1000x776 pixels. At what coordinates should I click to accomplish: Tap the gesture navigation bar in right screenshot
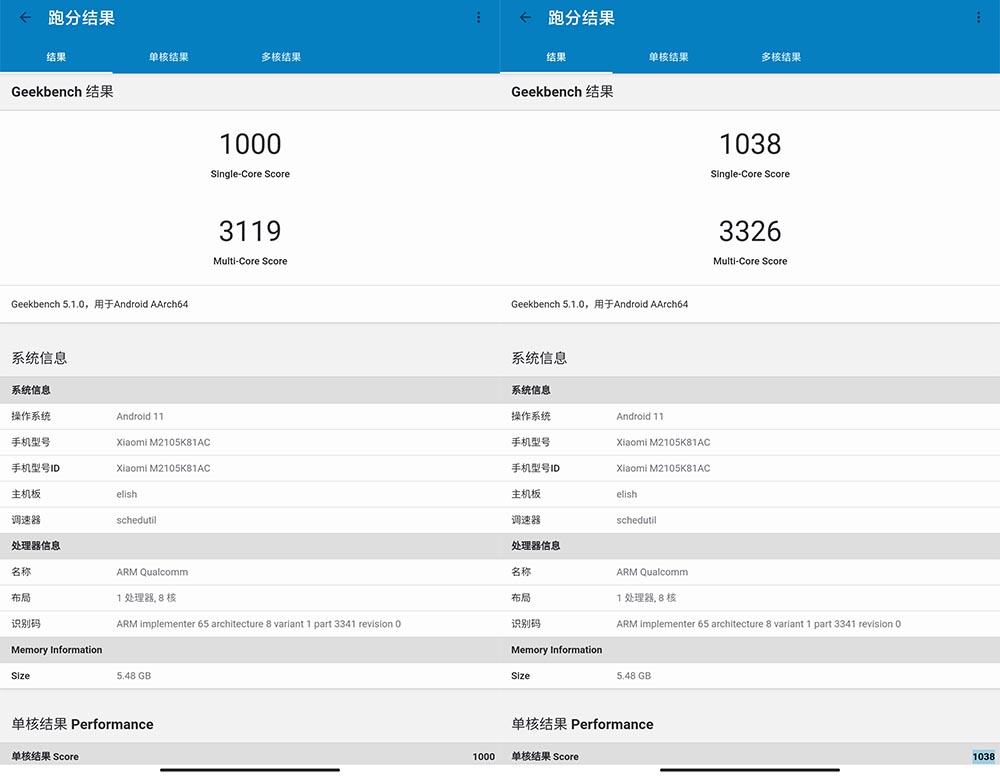pos(750,770)
